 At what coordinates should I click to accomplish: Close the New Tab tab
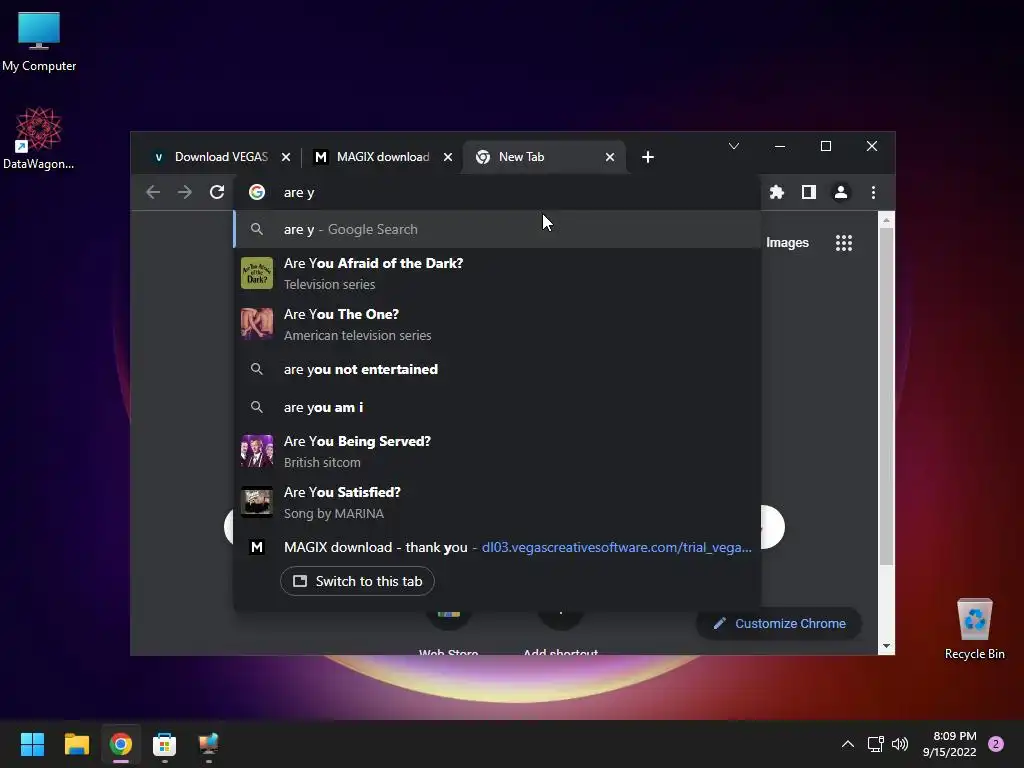pyautogui.click(x=609, y=157)
